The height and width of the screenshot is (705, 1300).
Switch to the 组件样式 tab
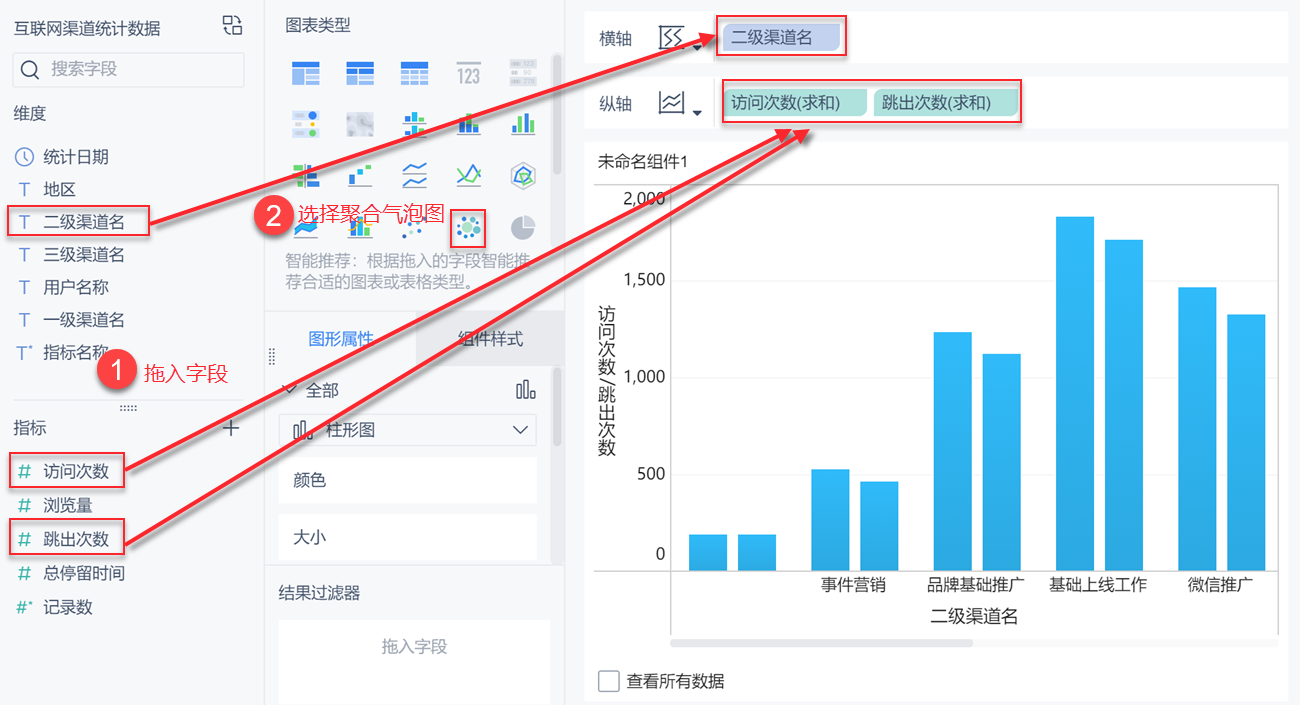[x=490, y=339]
